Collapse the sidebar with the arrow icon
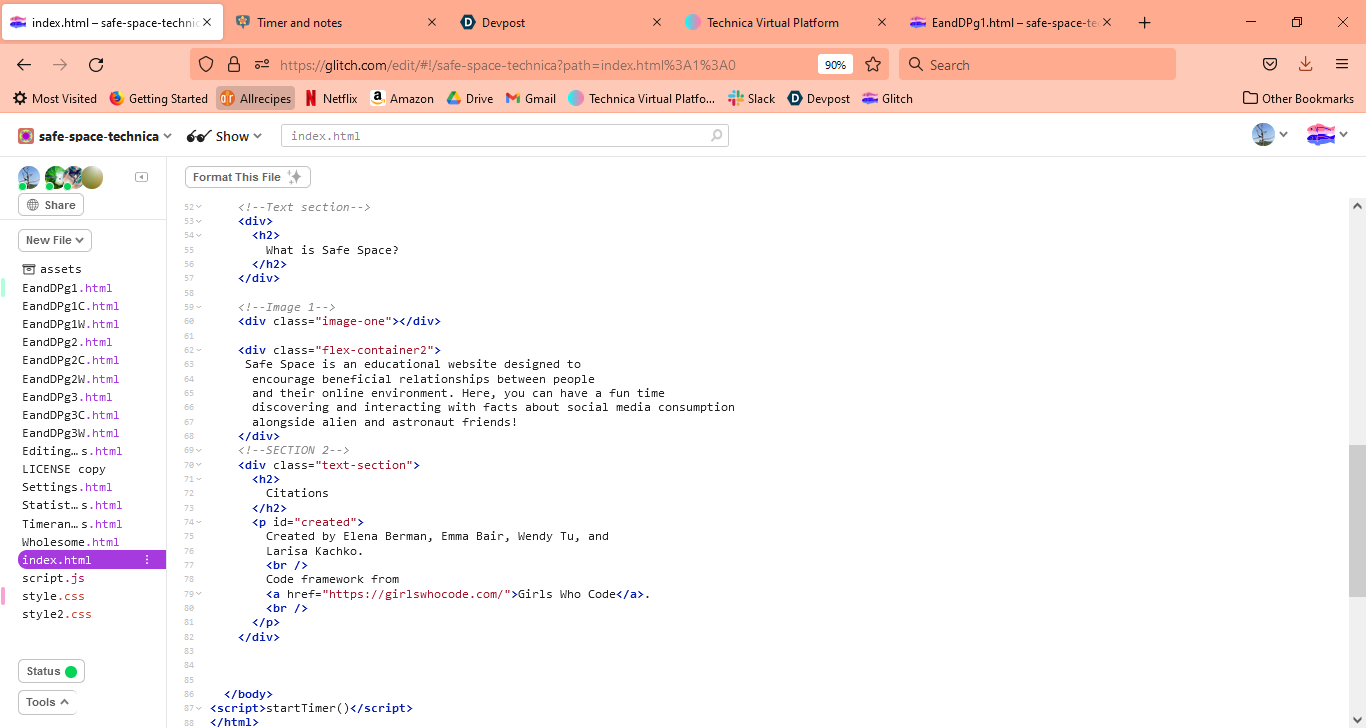The width and height of the screenshot is (1366, 728). click(x=142, y=177)
